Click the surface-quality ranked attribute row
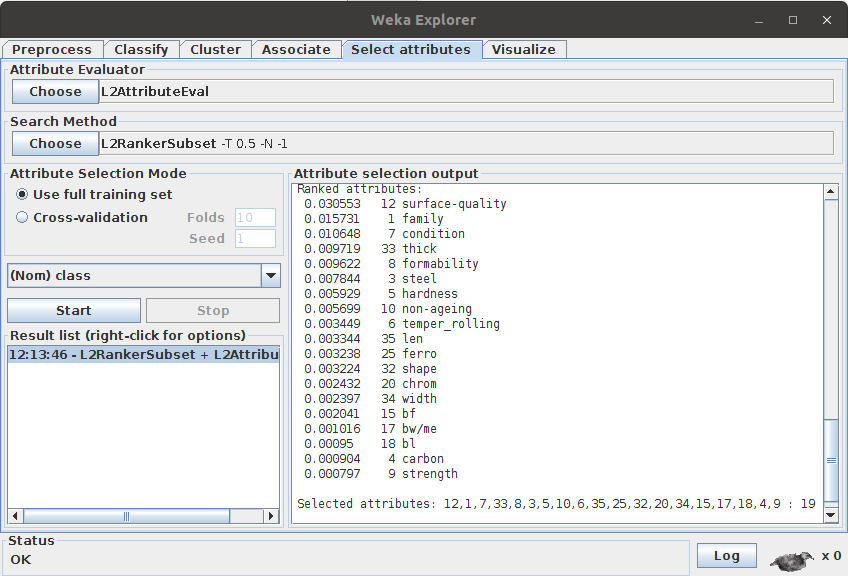The height and width of the screenshot is (576, 848). click(x=405, y=204)
